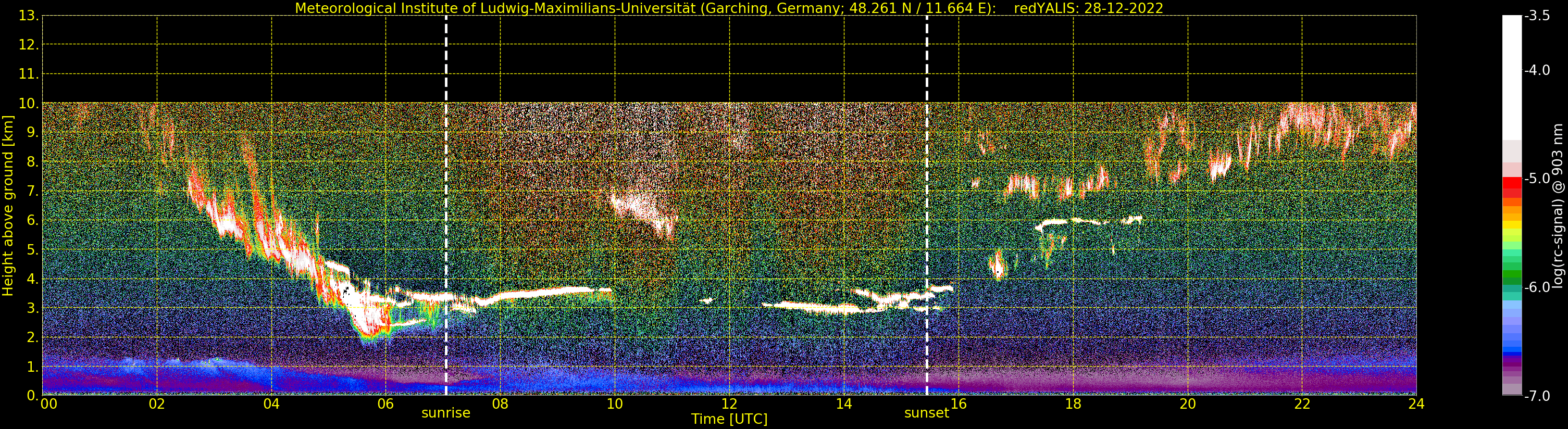This screenshot has height=429, width=1568.
Task: Click the '1.' tick on the height axis
Action: (32, 367)
